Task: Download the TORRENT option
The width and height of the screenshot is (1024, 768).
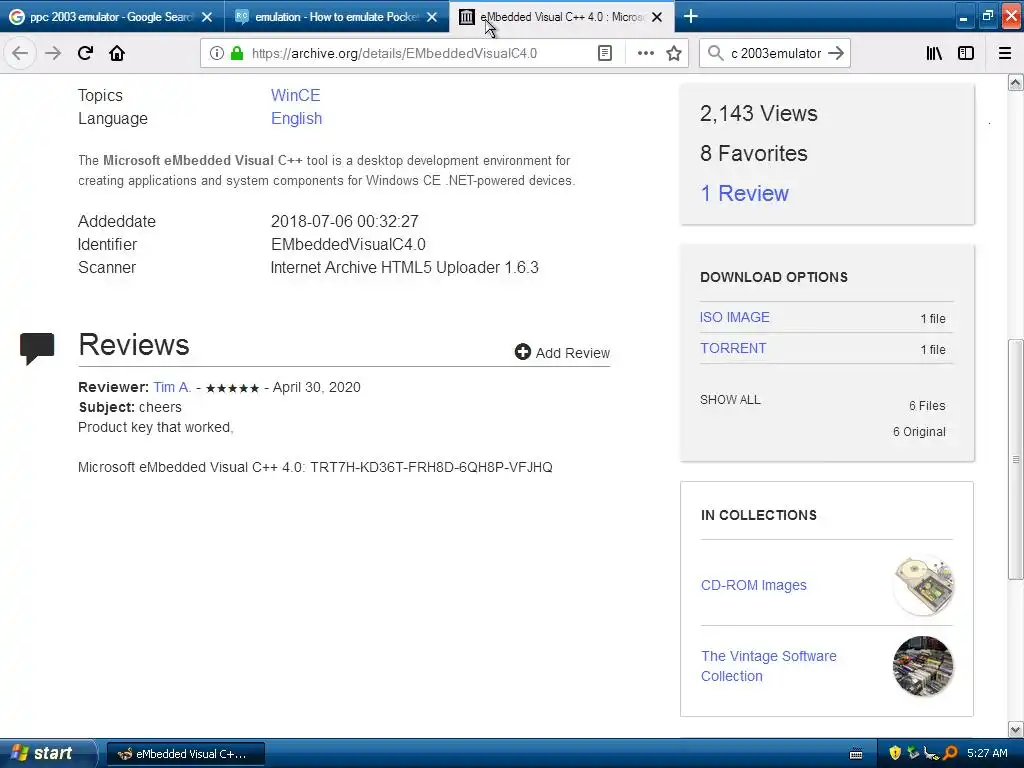Action: 733,348
